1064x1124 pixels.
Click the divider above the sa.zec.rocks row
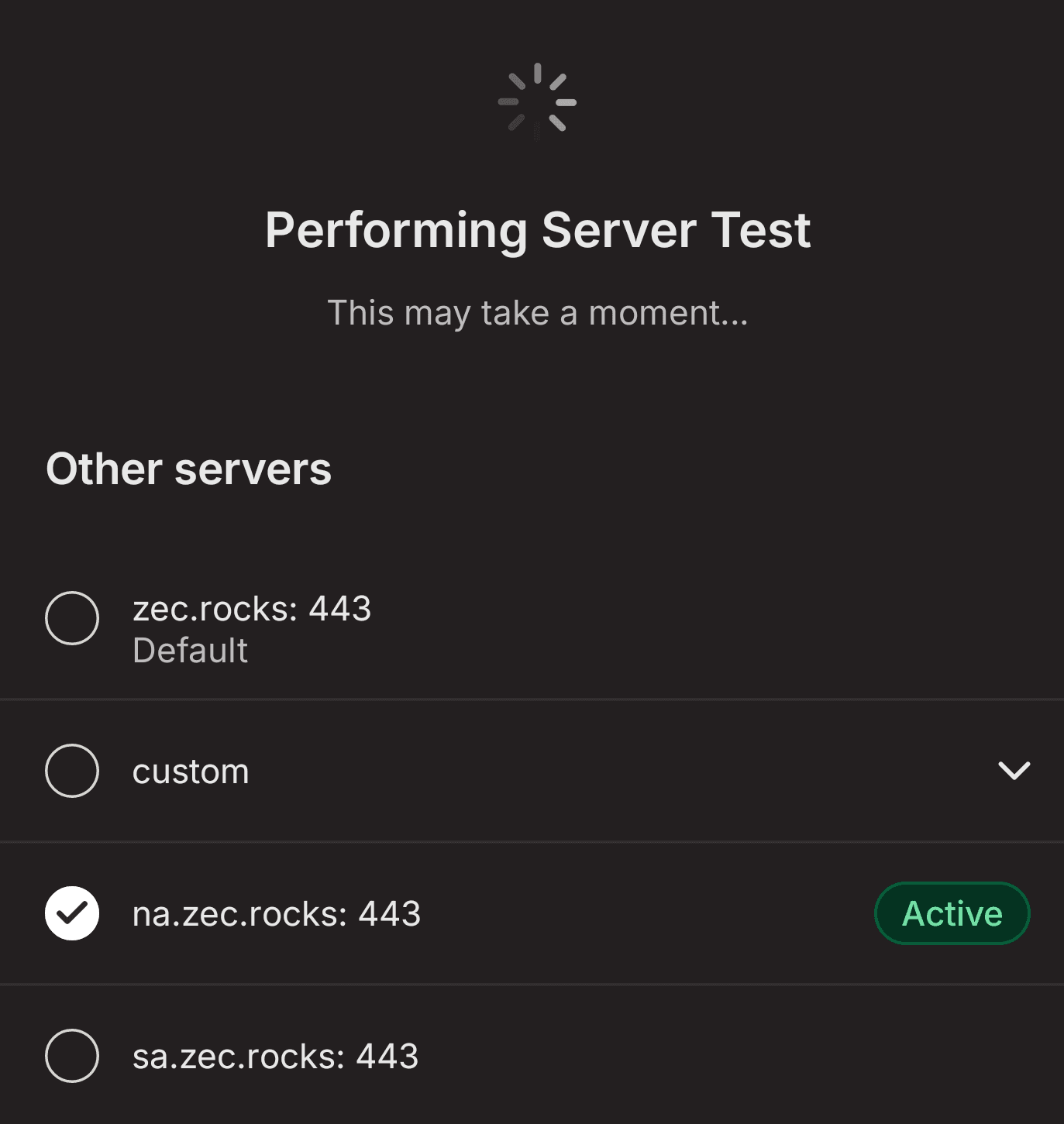click(532, 985)
